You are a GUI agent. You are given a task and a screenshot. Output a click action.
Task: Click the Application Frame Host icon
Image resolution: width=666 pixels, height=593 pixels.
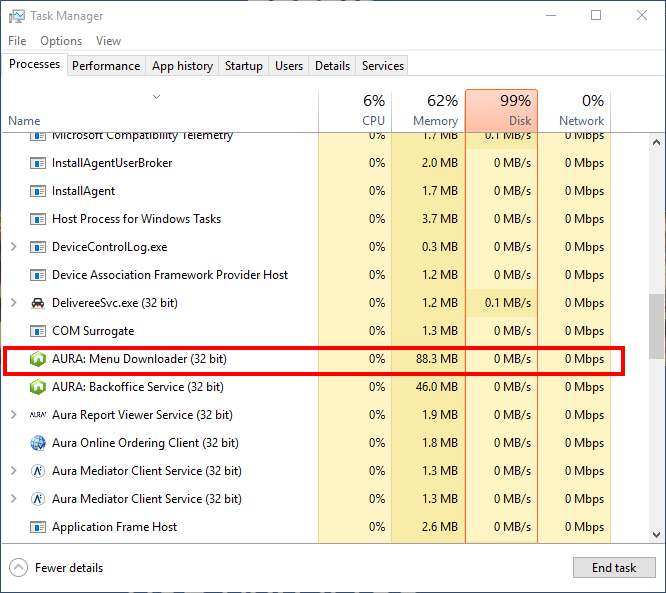tap(38, 527)
